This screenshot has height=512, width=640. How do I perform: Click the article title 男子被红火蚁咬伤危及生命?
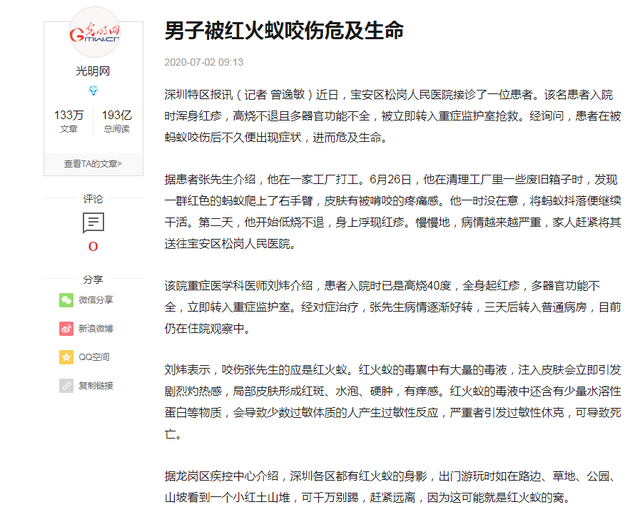pyautogui.click(x=284, y=31)
